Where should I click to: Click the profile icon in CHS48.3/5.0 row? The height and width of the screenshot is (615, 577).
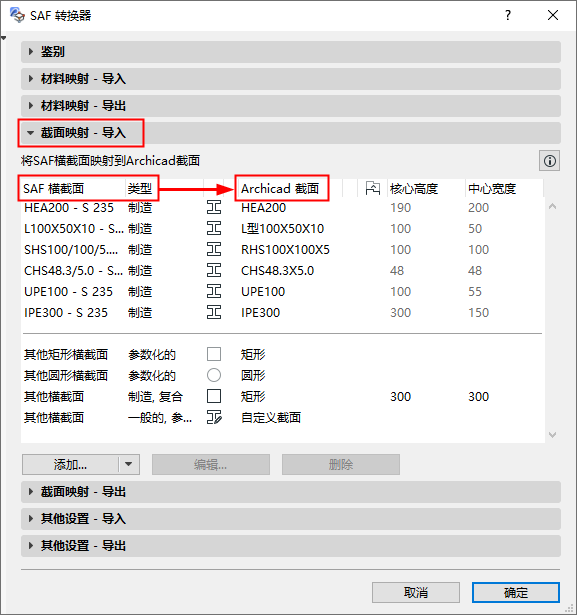pyautogui.click(x=214, y=271)
